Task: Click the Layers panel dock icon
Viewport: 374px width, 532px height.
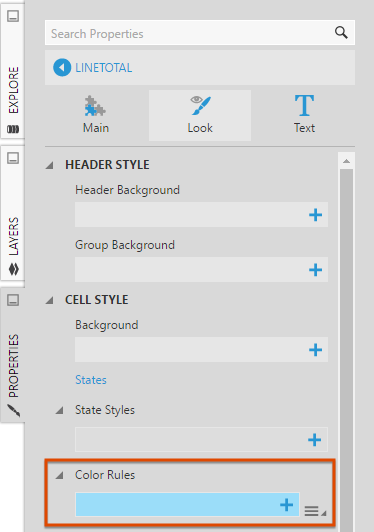Action: click(13, 158)
